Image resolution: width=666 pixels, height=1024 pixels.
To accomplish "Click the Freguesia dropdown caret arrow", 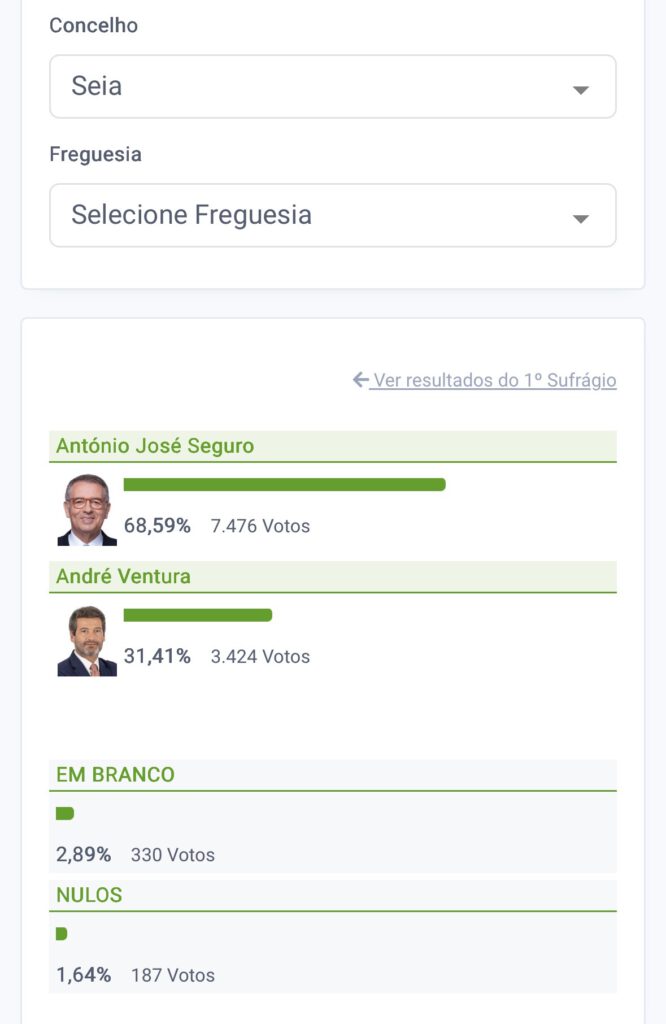I will point(580,219).
